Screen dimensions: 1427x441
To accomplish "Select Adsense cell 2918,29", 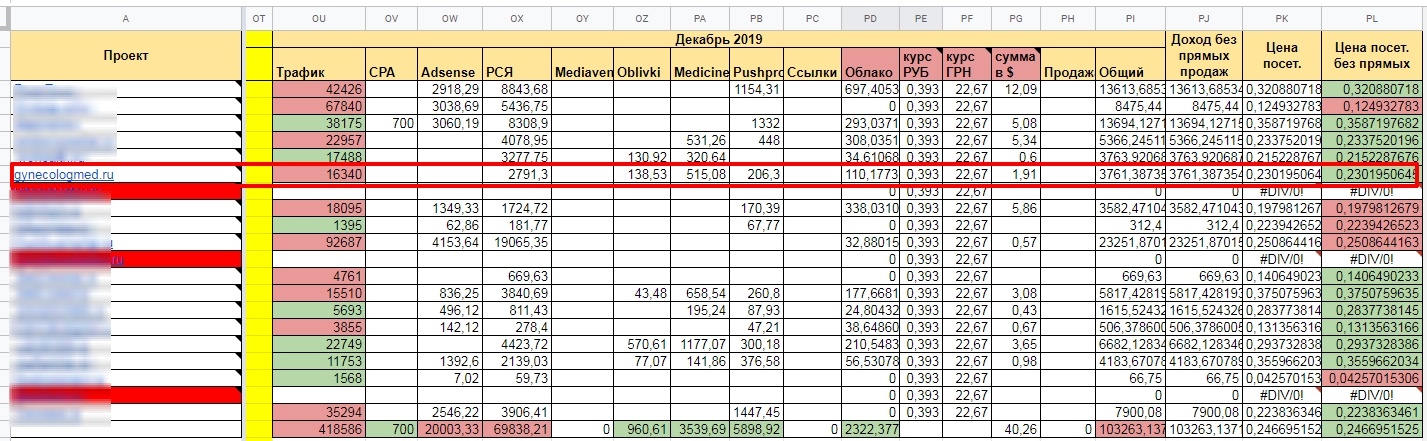I will (x=449, y=90).
